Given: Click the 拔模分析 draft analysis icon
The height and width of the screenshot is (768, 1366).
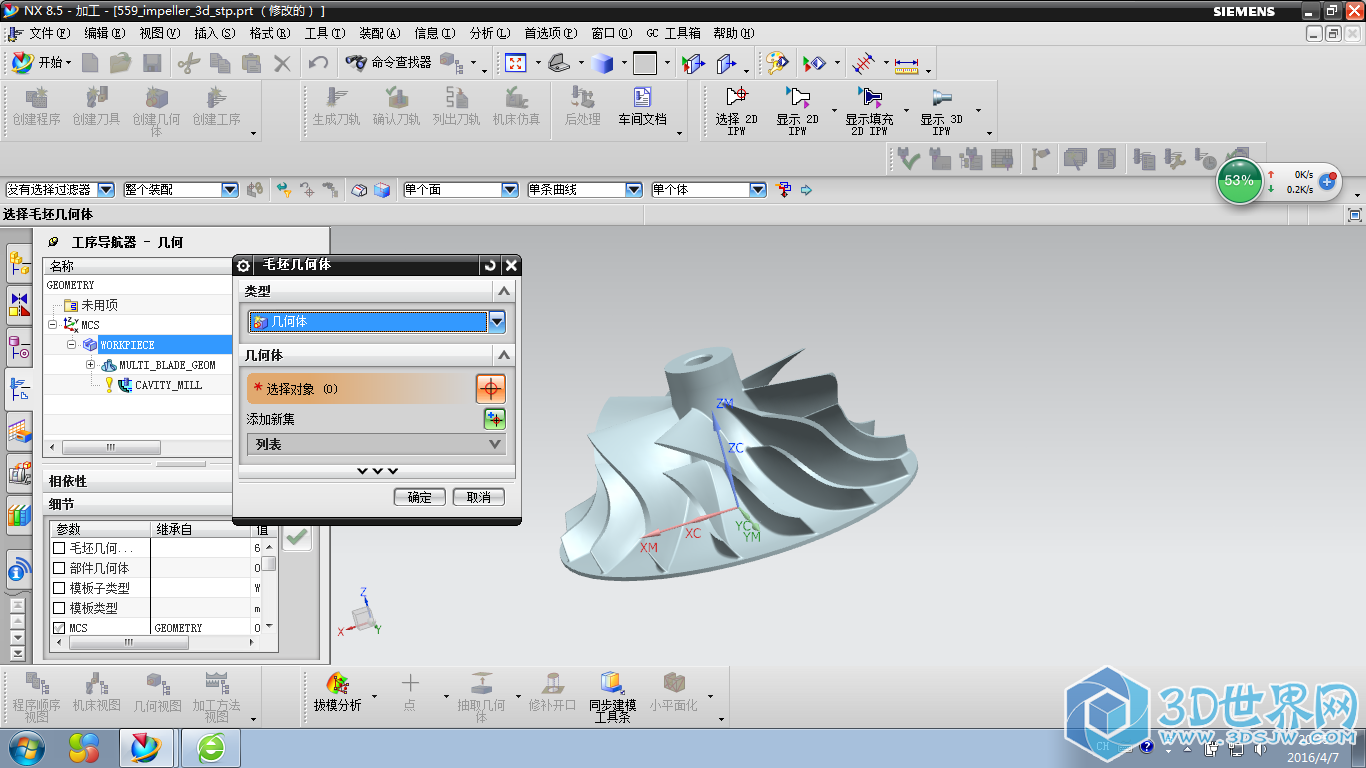Looking at the screenshot, I should [337, 693].
